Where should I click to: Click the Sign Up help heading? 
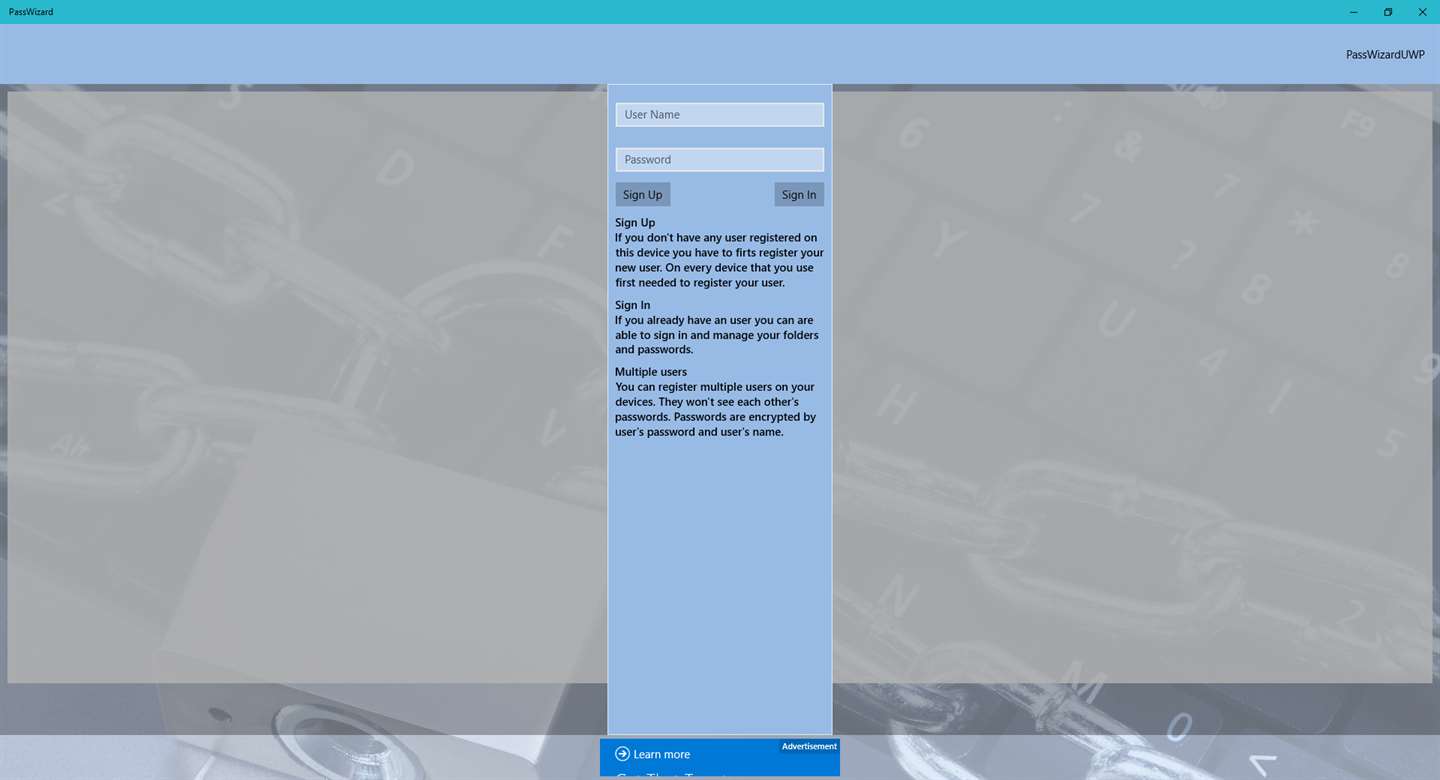pyautogui.click(x=635, y=223)
